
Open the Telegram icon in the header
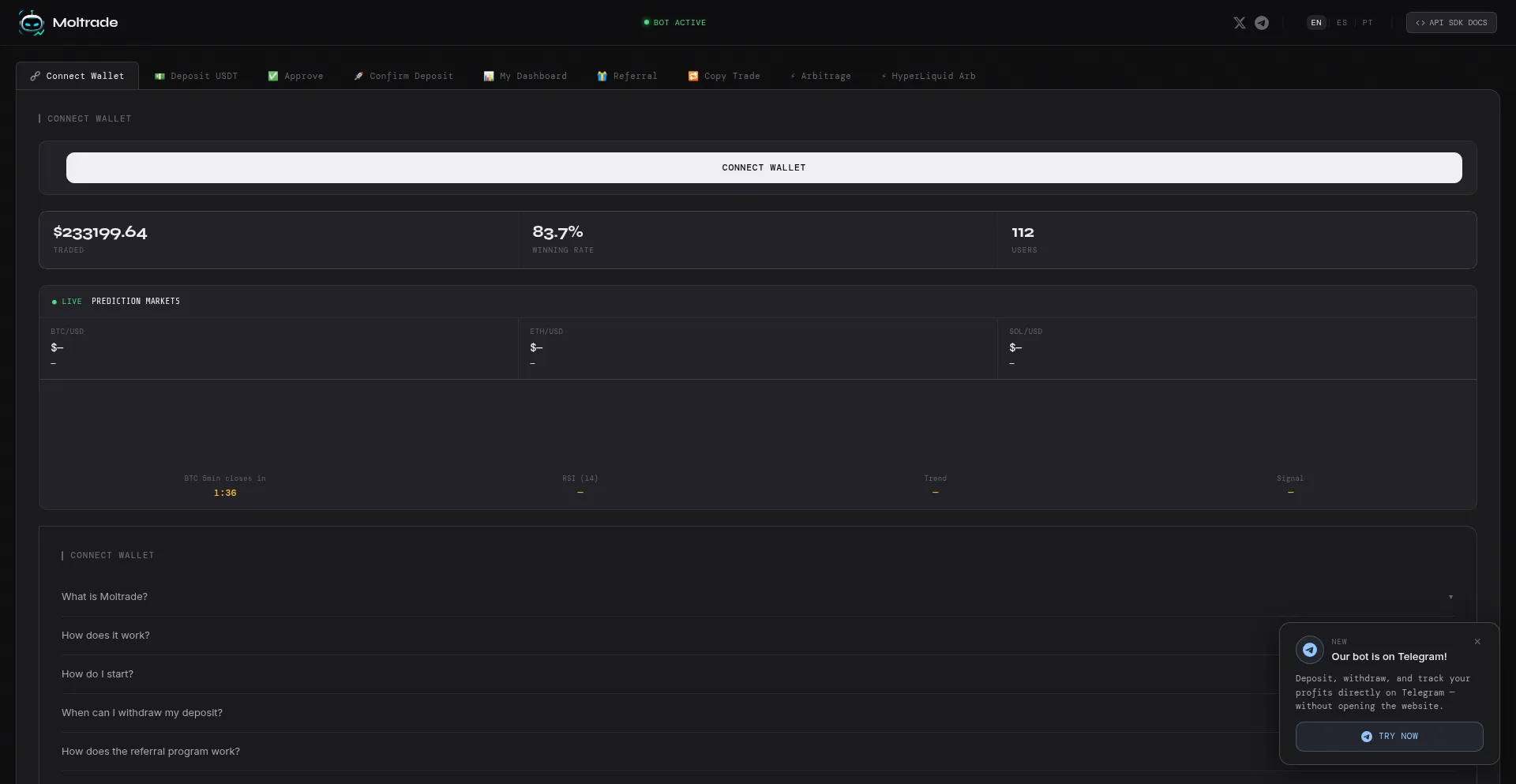1262,23
